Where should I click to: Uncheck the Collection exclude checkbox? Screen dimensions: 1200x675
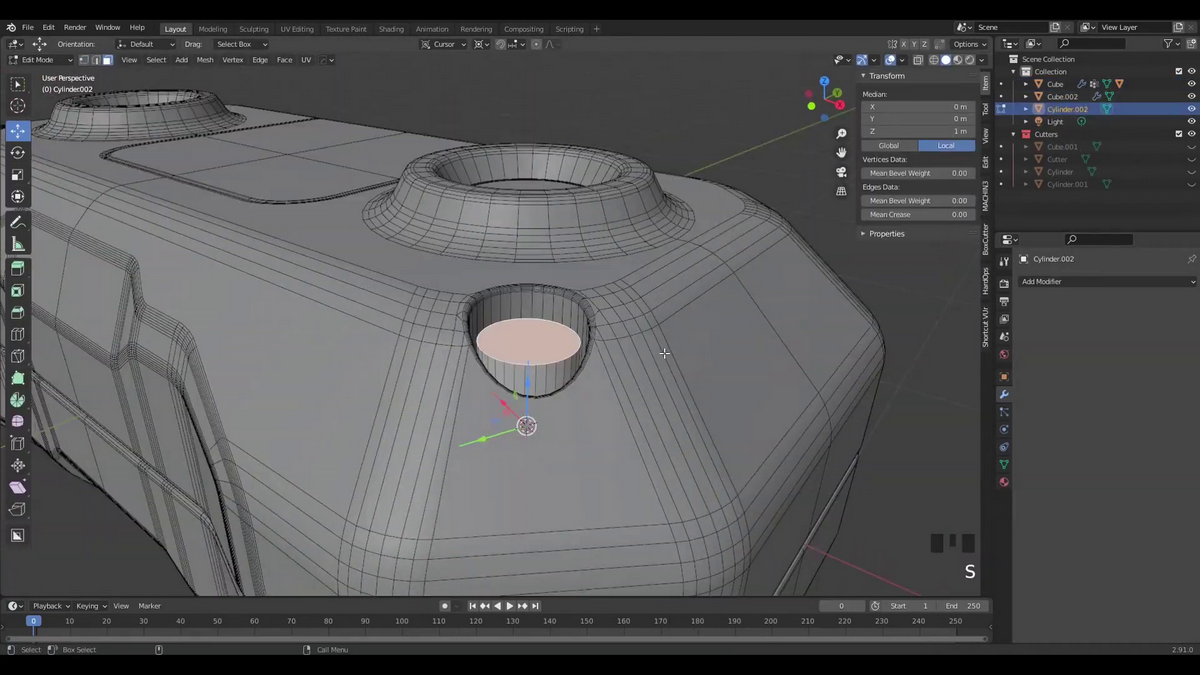pos(1179,72)
